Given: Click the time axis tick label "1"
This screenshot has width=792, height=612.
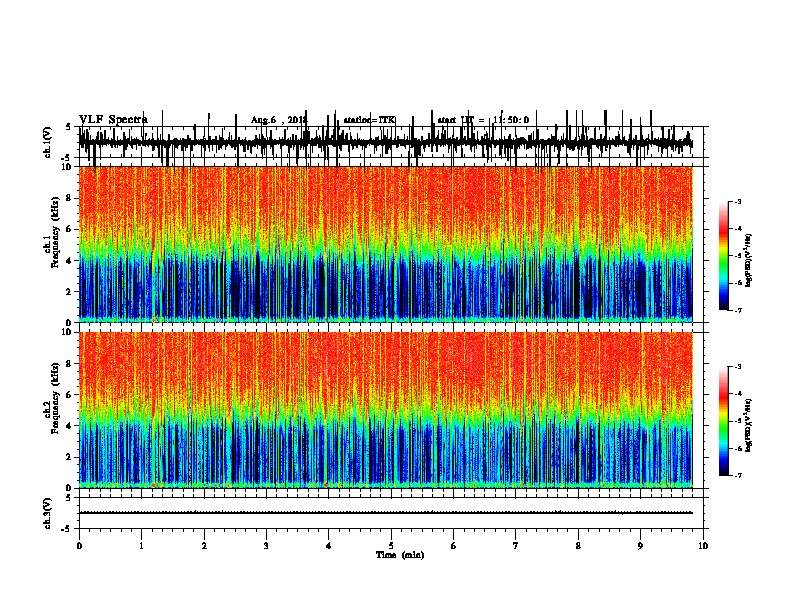Looking at the screenshot, I should click(x=141, y=546).
